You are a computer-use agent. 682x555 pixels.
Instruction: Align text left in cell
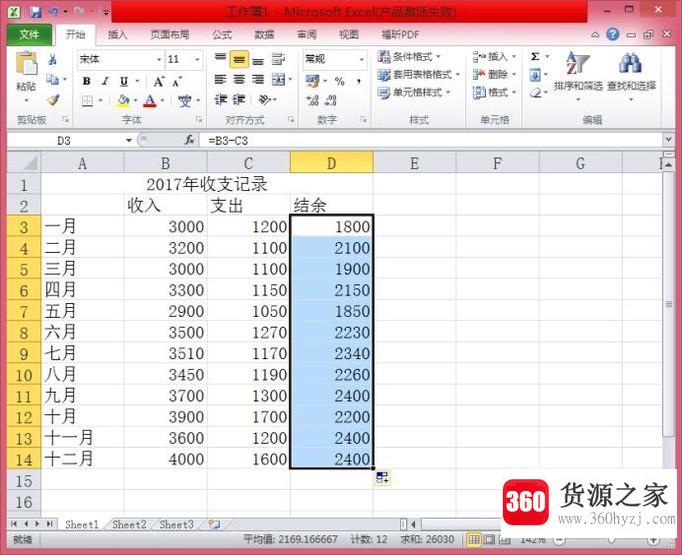221,80
